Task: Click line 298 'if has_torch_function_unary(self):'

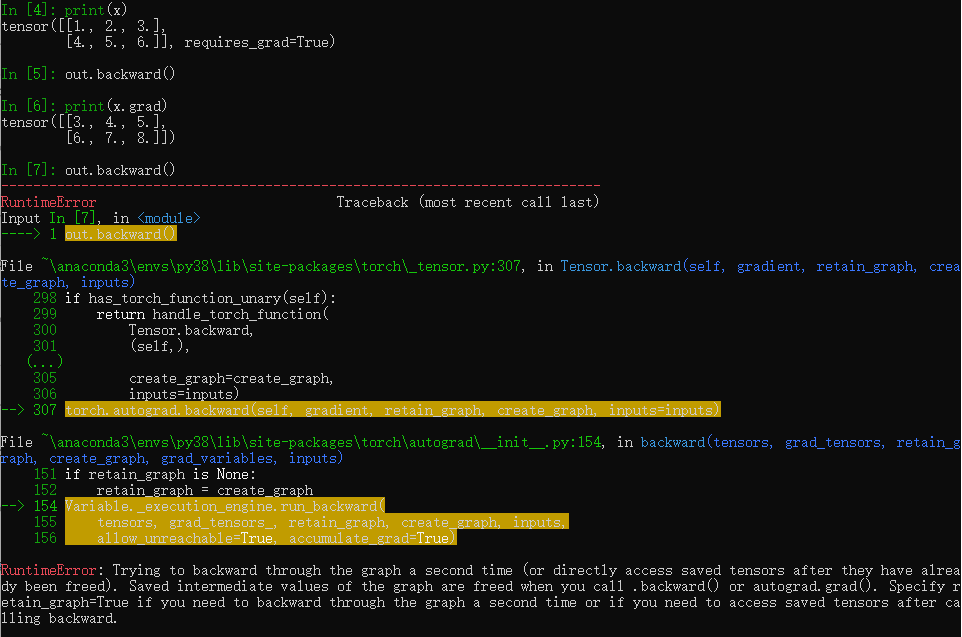Action: [184, 298]
